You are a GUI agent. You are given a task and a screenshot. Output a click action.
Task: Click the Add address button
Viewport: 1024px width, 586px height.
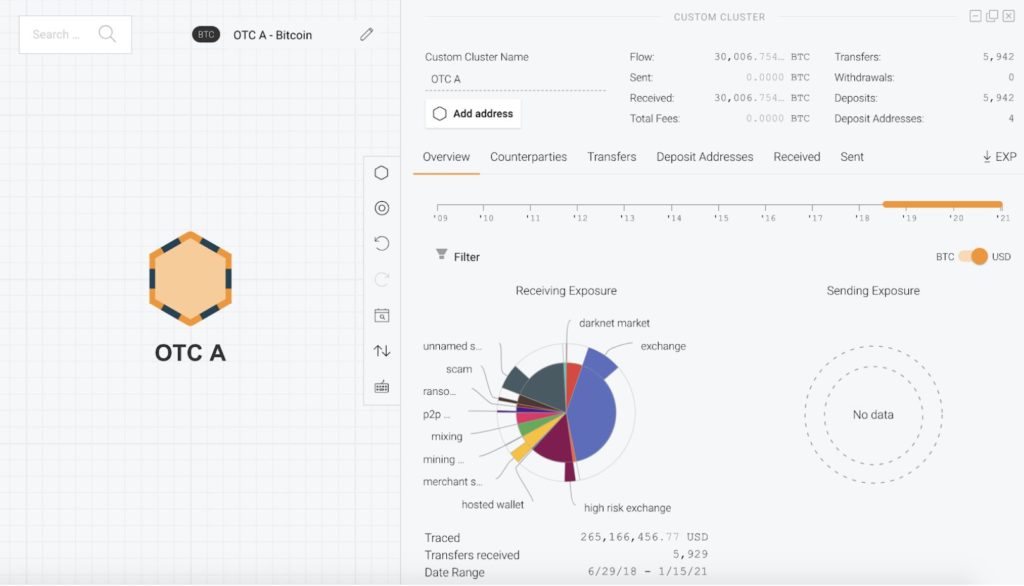pyautogui.click(x=473, y=114)
